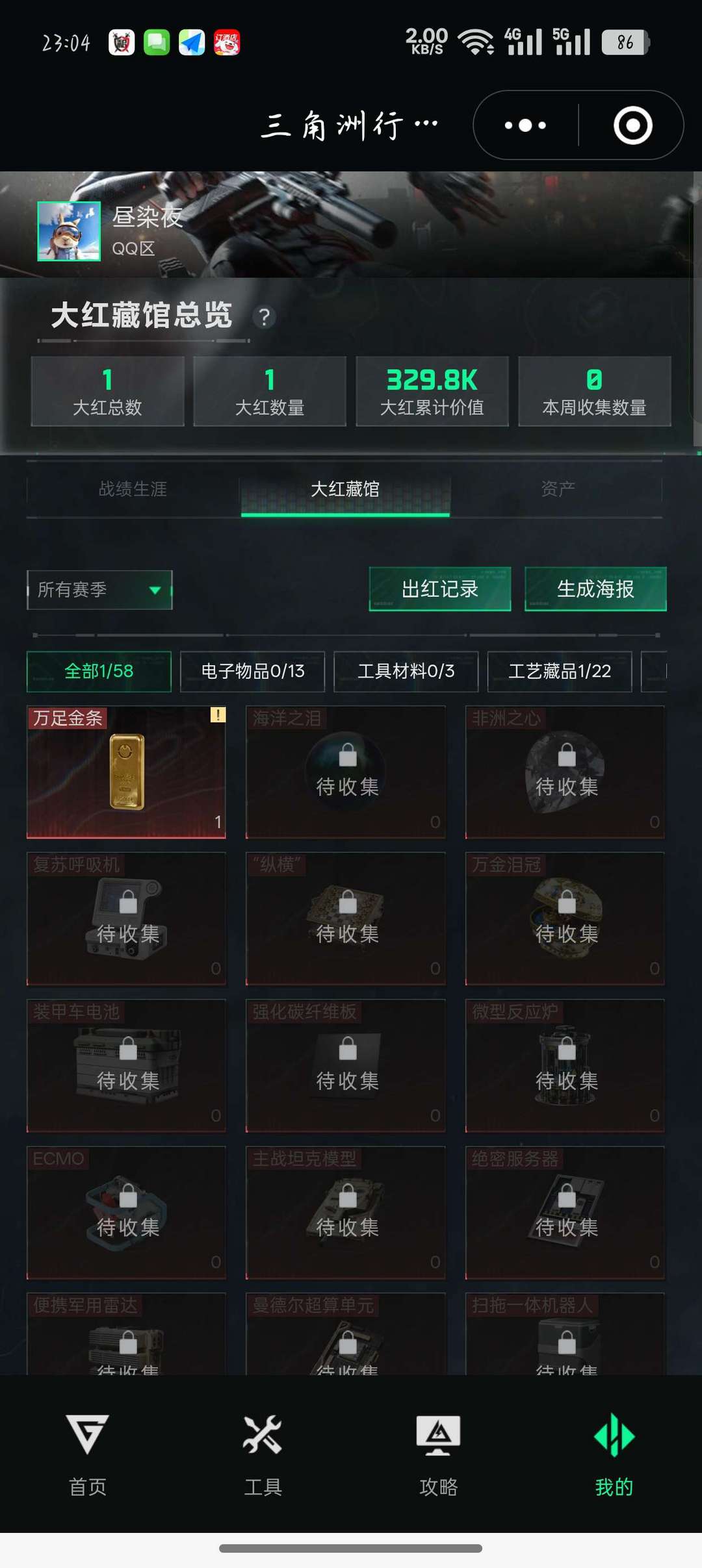Select the 工具材料0/3 category filter
702x1568 pixels.
click(x=406, y=671)
